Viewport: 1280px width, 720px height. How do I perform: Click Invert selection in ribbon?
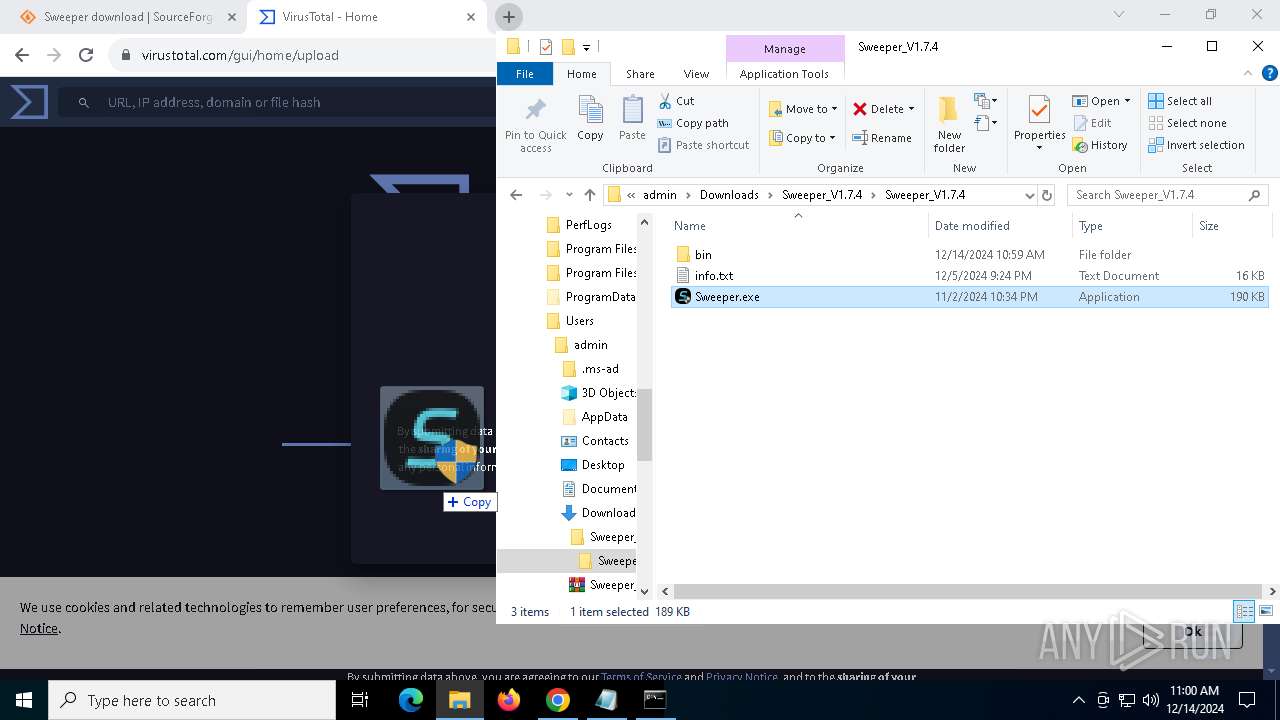click(x=1196, y=145)
